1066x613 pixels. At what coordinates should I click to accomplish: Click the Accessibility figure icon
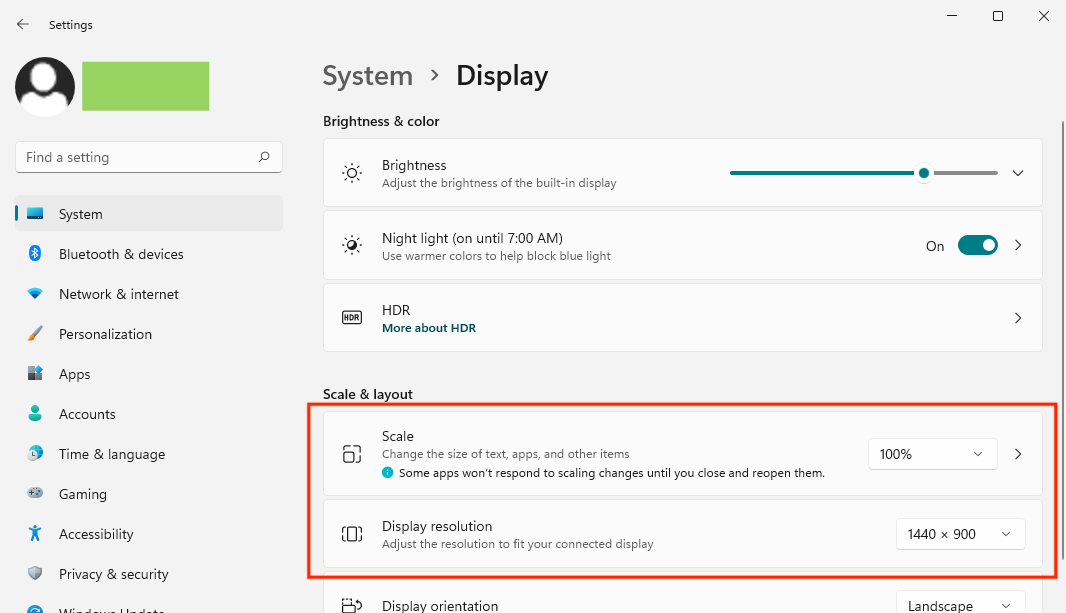[35, 533]
